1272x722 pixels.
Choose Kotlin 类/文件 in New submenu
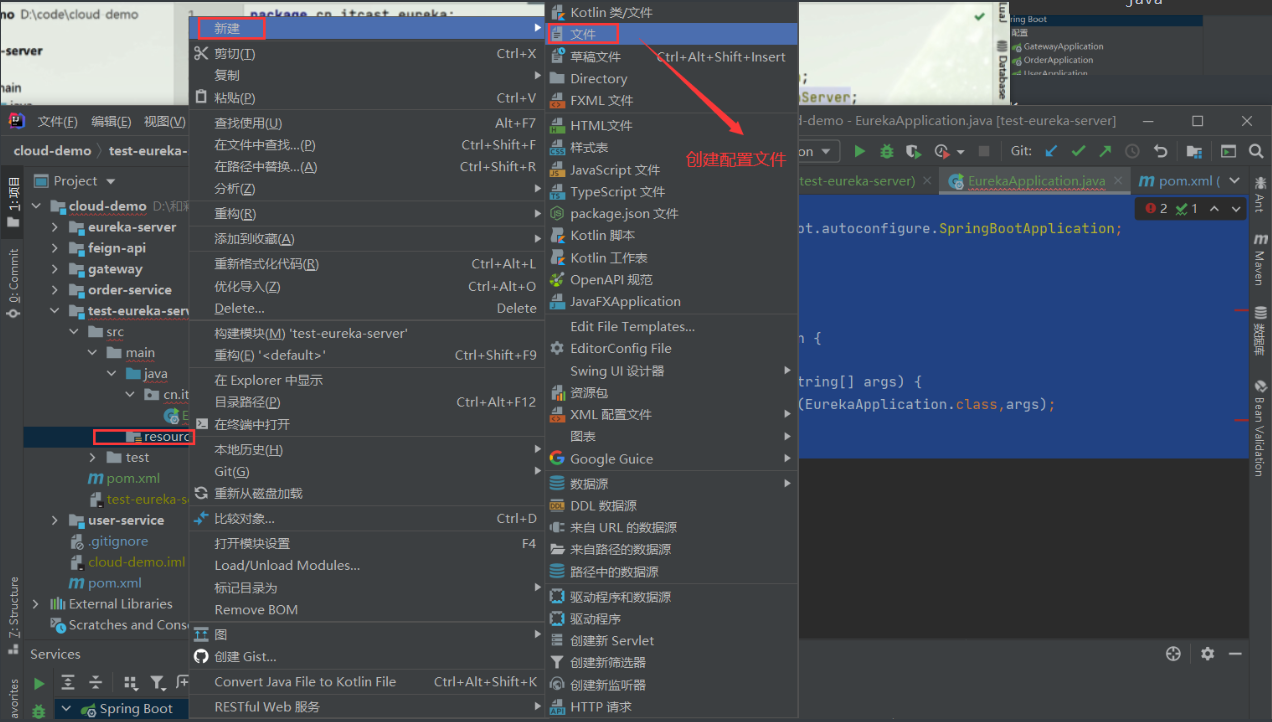point(671,12)
